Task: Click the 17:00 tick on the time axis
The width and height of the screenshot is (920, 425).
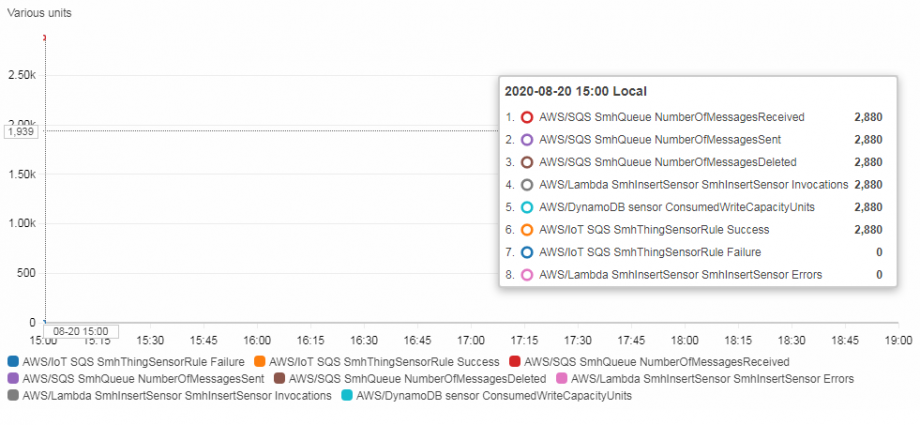Action: (x=471, y=340)
